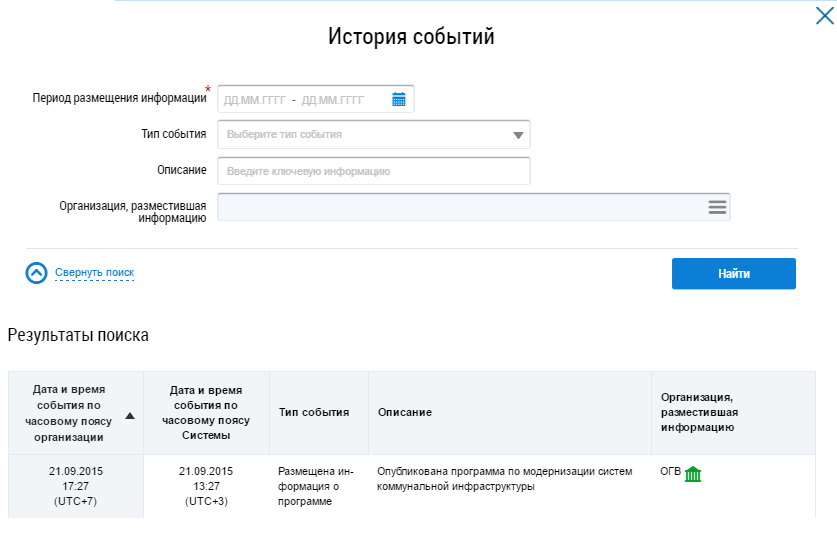Open the calendar picker for placement period
837x548 pixels.
(x=399, y=99)
